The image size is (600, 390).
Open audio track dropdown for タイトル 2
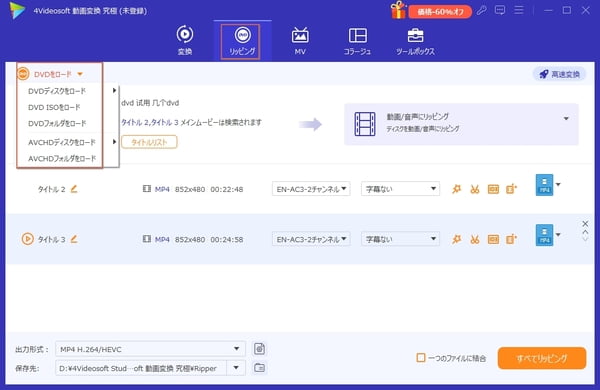pyautogui.click(x=311, y=189)
